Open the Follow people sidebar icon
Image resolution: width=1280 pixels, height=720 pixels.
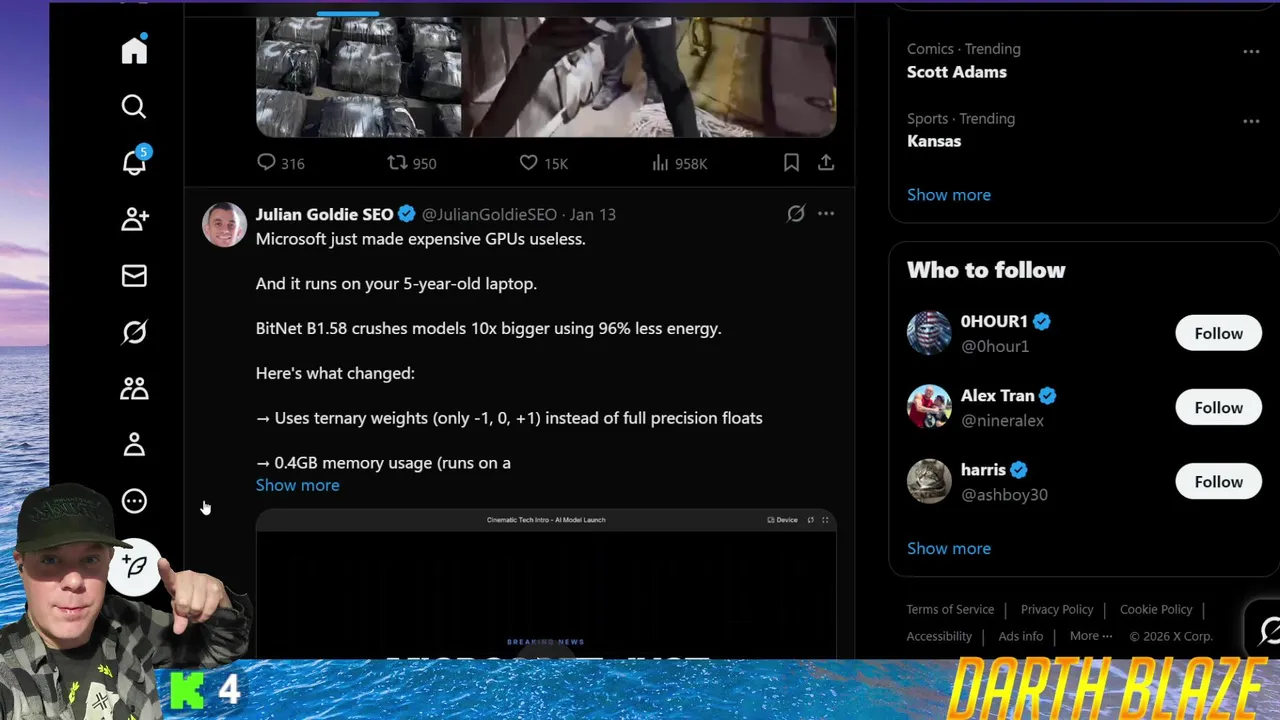click(134, 219)
